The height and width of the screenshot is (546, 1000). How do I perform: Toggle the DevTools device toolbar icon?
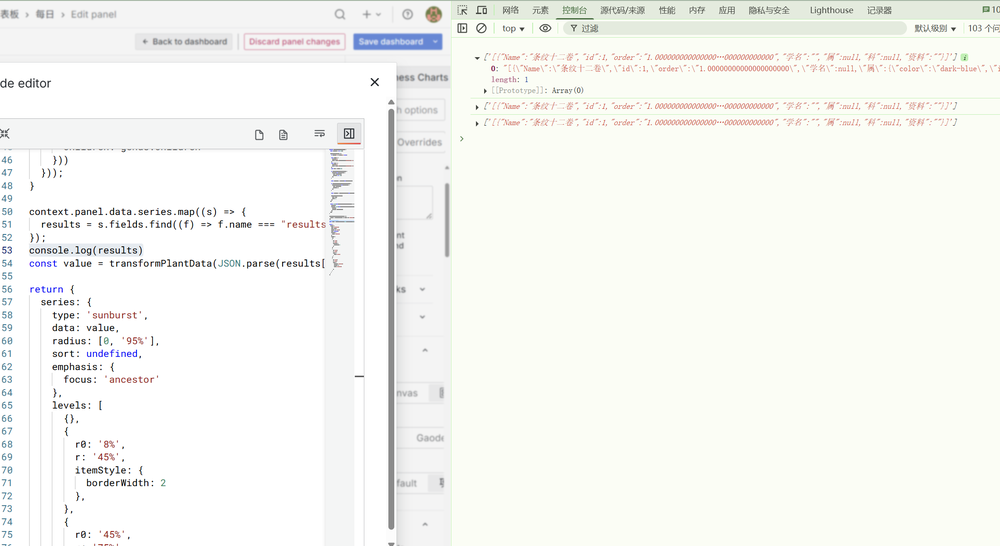coord(482,10)
